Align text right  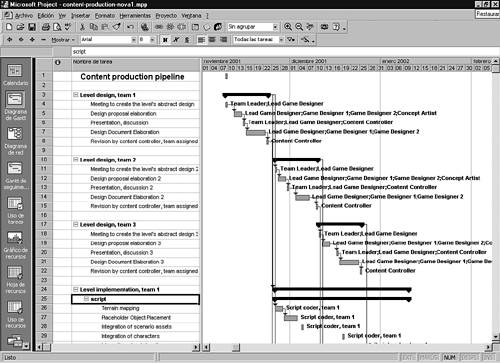pyautogui.click(x=224, y=40)
